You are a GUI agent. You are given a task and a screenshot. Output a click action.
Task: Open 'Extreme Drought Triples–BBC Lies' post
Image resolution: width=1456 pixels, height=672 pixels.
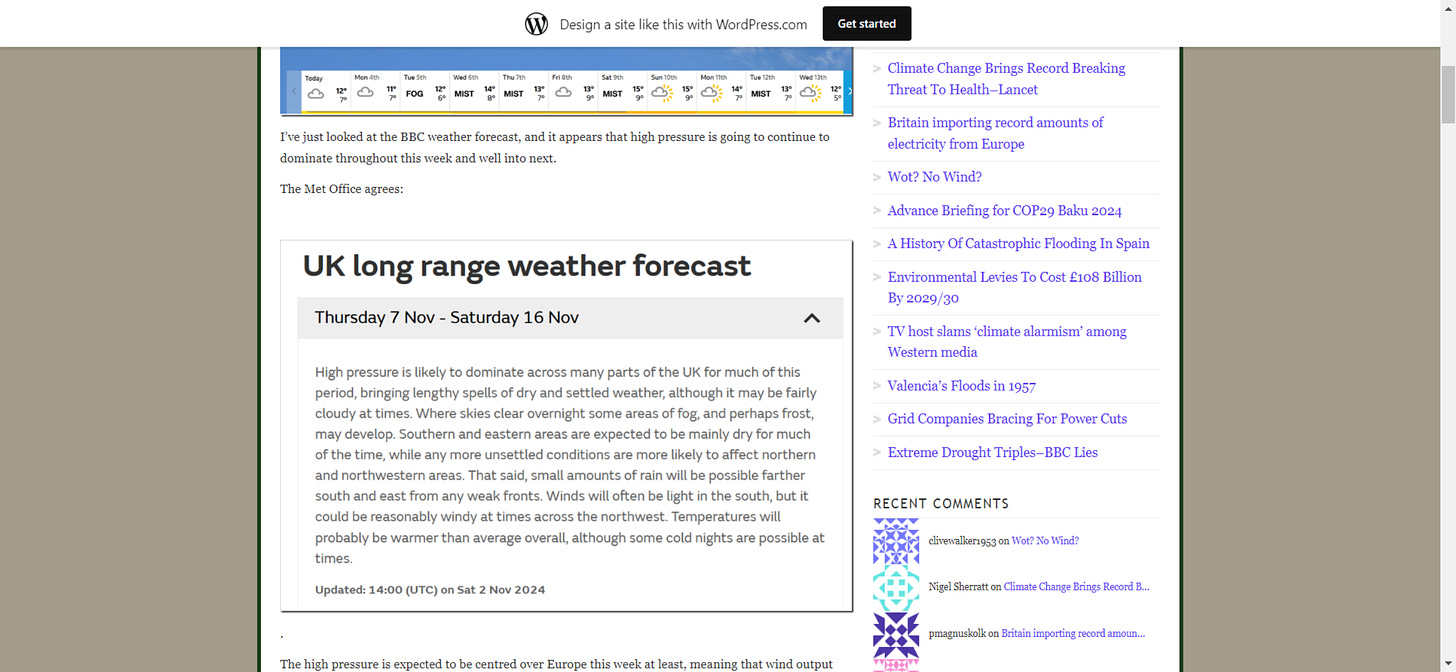[992, 453]
